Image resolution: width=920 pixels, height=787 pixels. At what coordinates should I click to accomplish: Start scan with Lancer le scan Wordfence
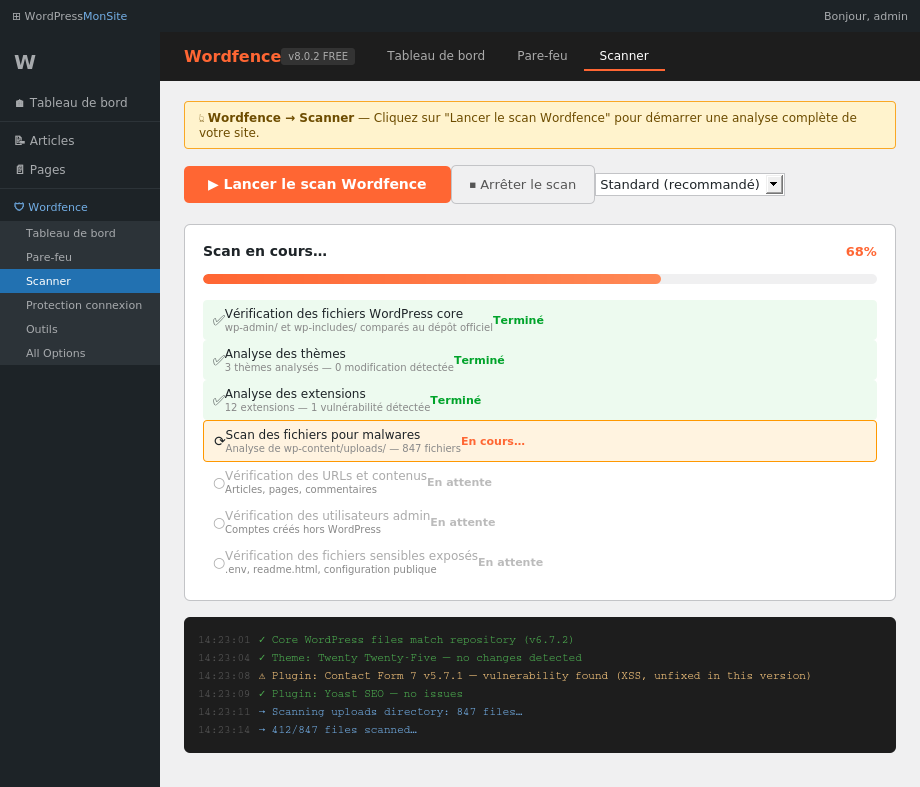click(x=317, y=184)
